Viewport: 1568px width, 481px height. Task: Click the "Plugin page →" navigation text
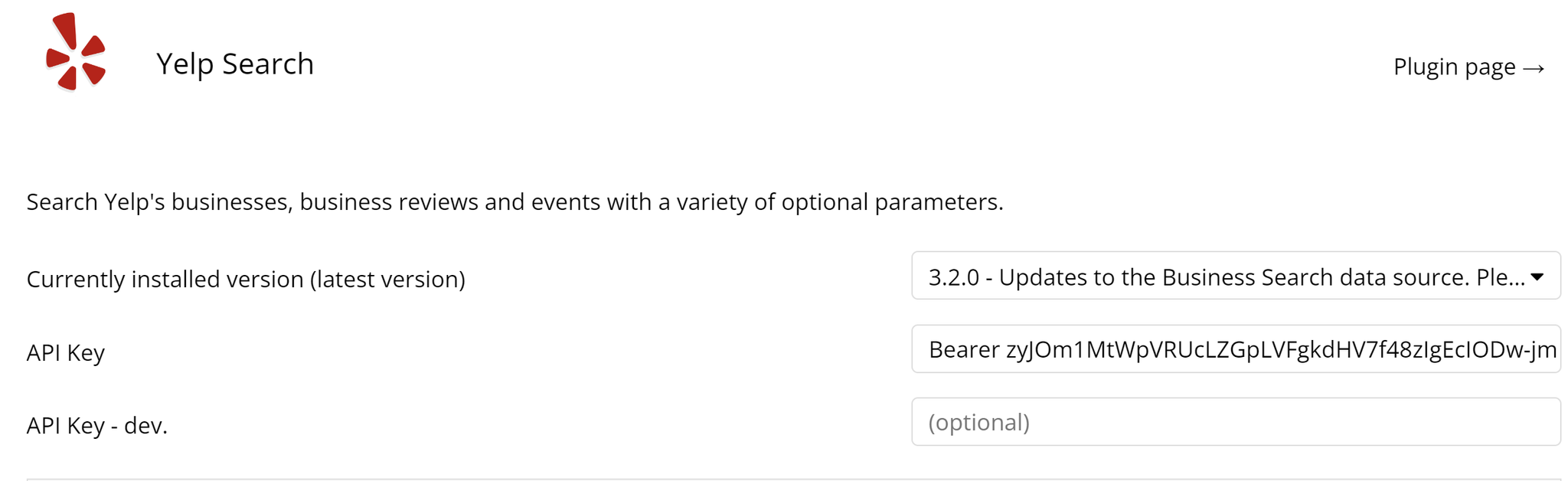(x=1466, y=67)
